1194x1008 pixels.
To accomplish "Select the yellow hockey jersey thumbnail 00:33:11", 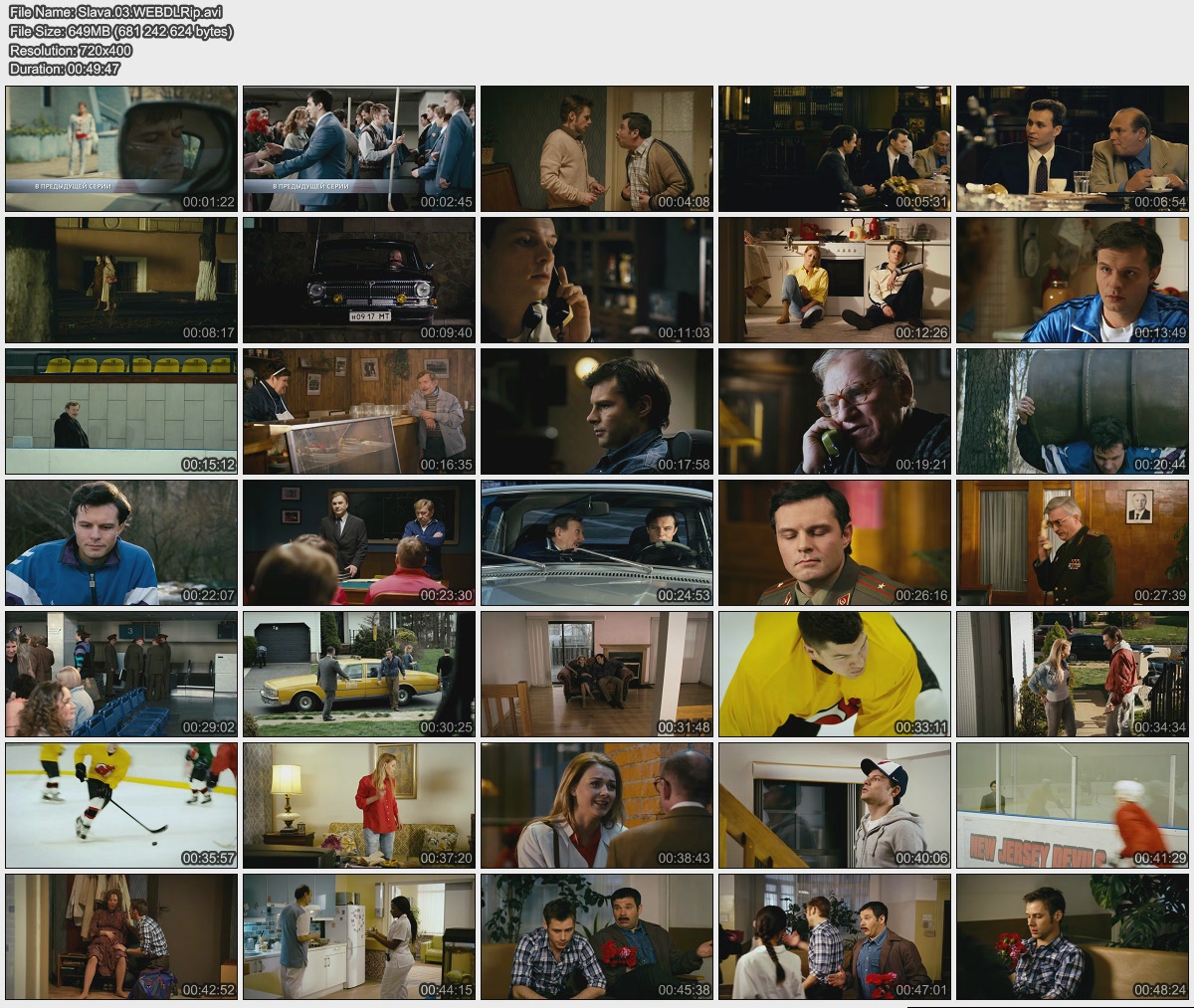I will pos(835,674).
